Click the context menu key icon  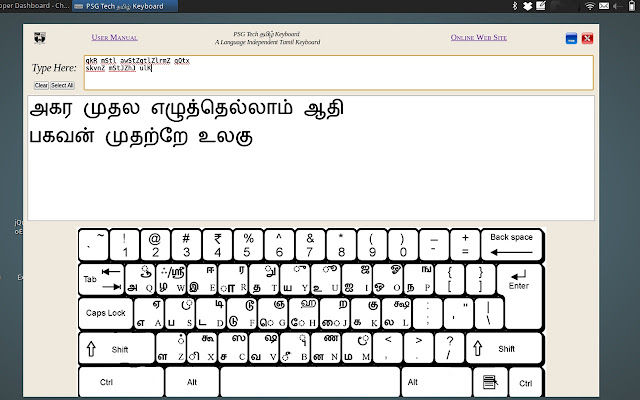490,382
